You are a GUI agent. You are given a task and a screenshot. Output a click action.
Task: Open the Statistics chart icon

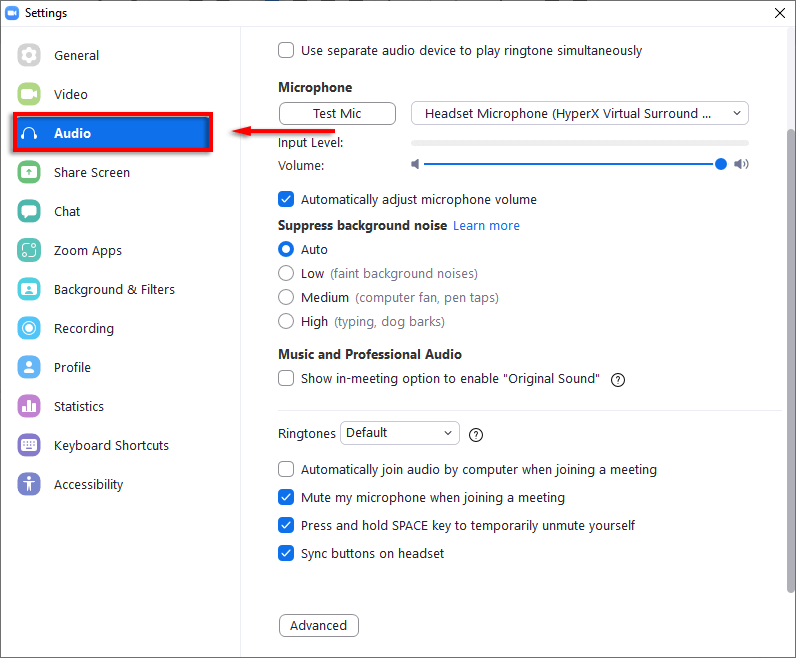pyautogui.click(x=29, y=406)
